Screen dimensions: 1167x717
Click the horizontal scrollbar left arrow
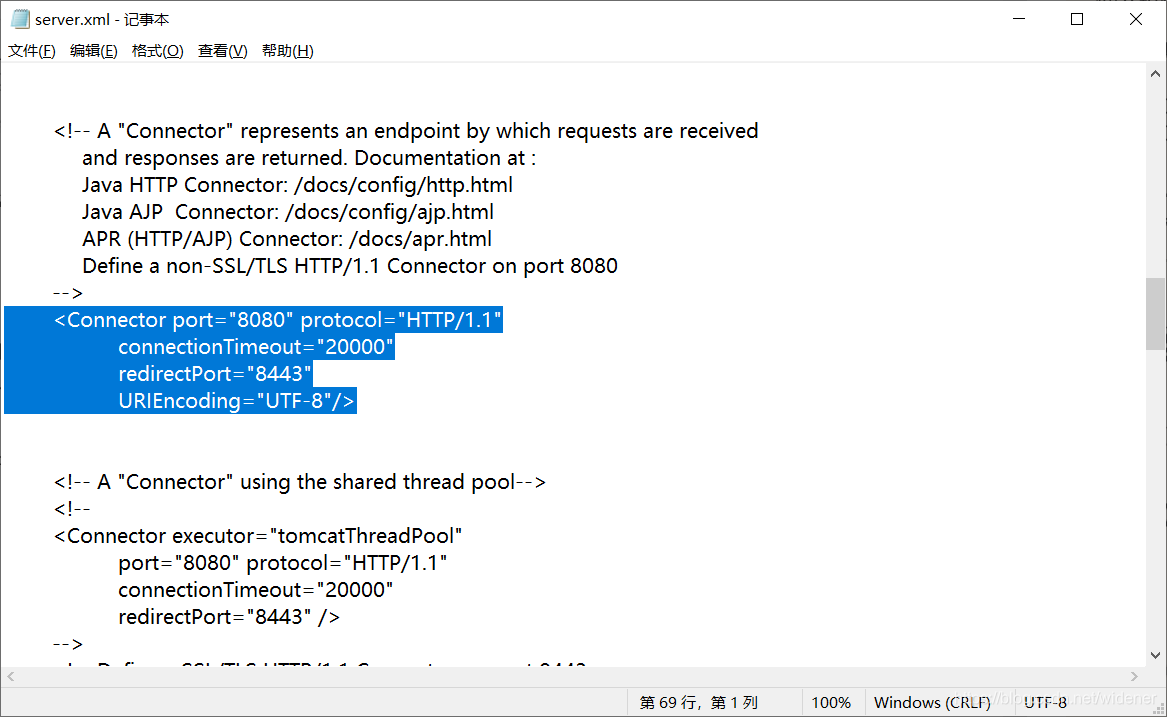pyautogui.click(x=10, y=676)
